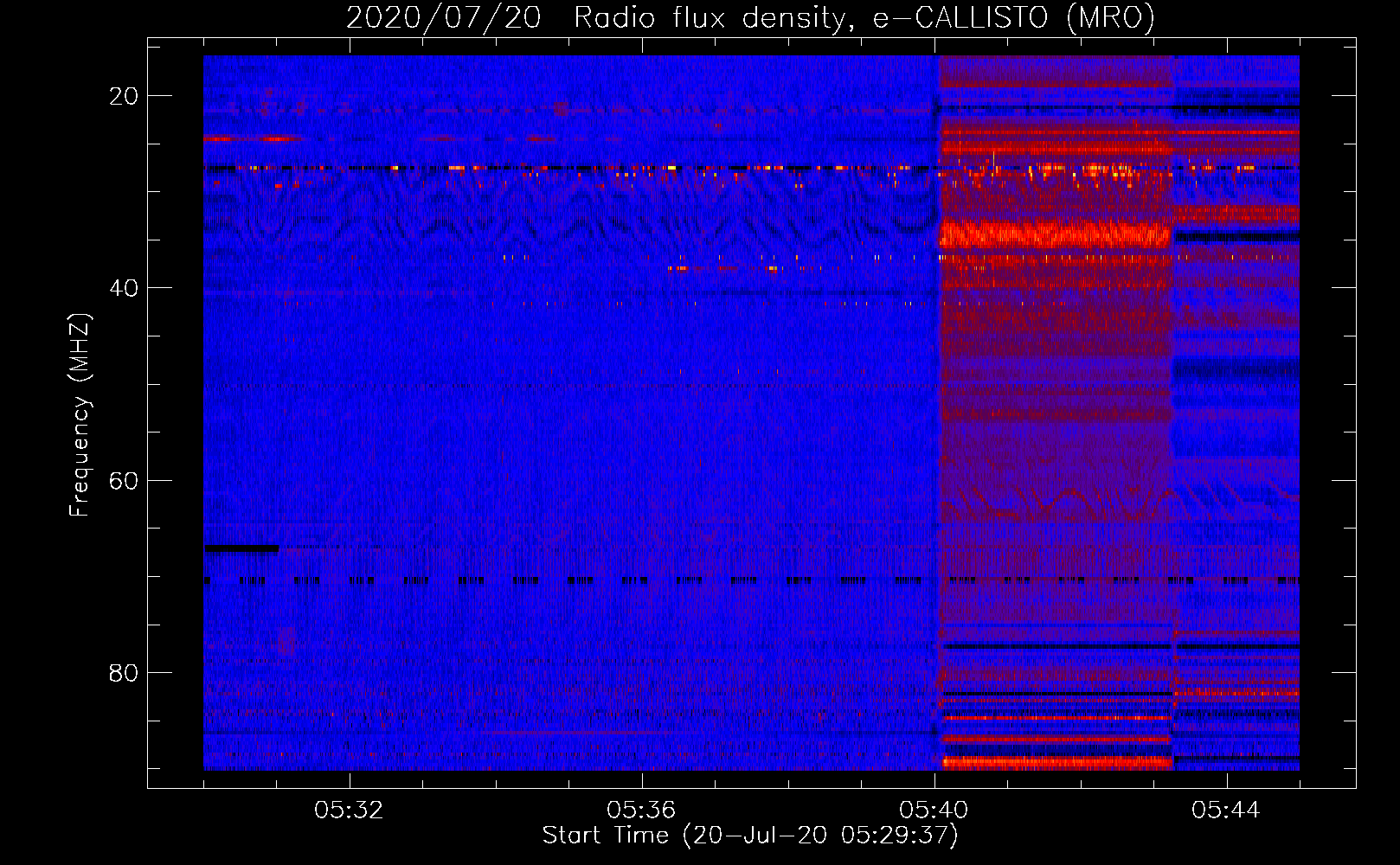
Task: Click the 05:36 time tick label
Action: point(642,811)
